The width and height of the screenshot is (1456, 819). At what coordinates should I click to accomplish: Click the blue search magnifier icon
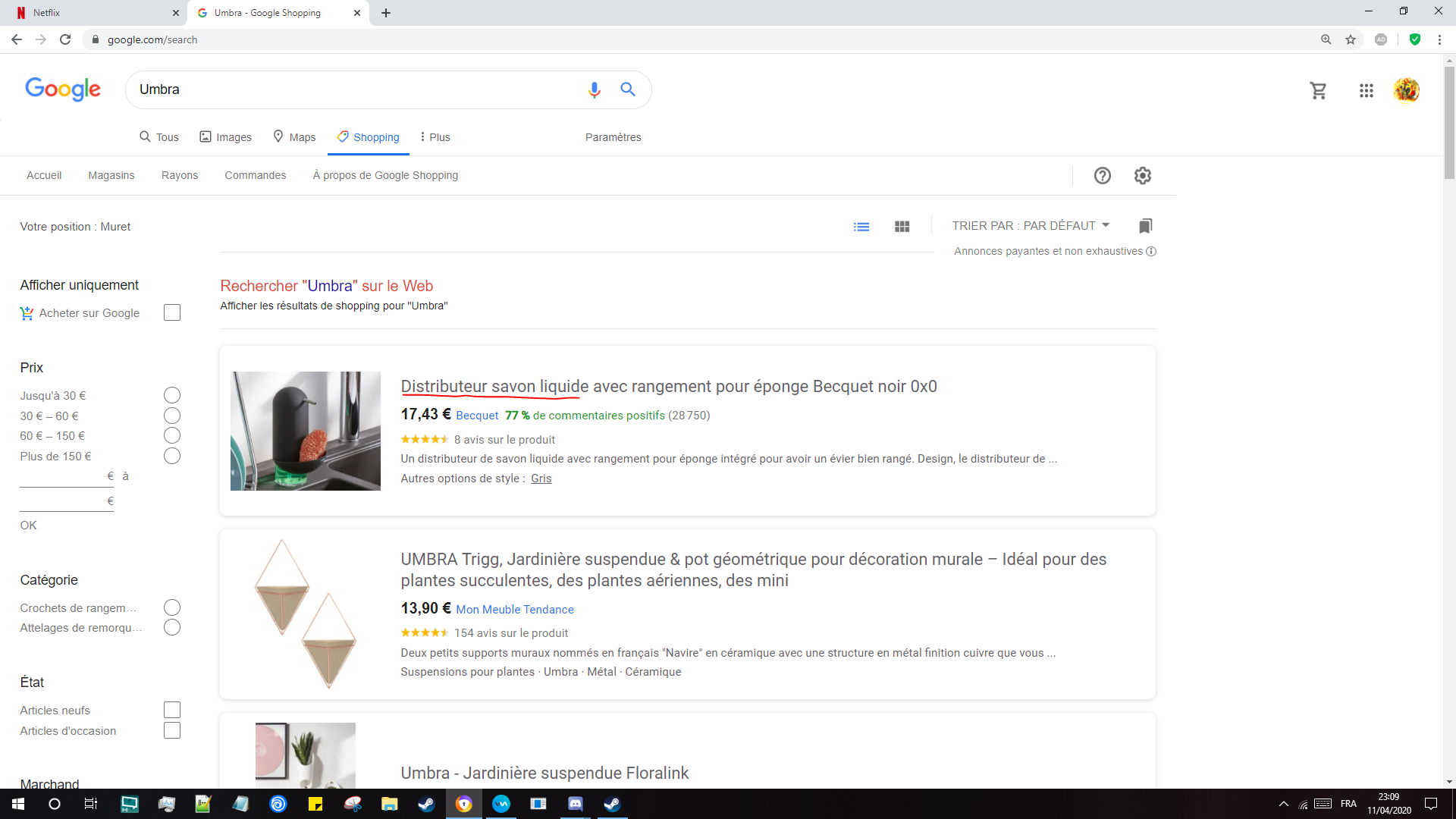(627, 89)
